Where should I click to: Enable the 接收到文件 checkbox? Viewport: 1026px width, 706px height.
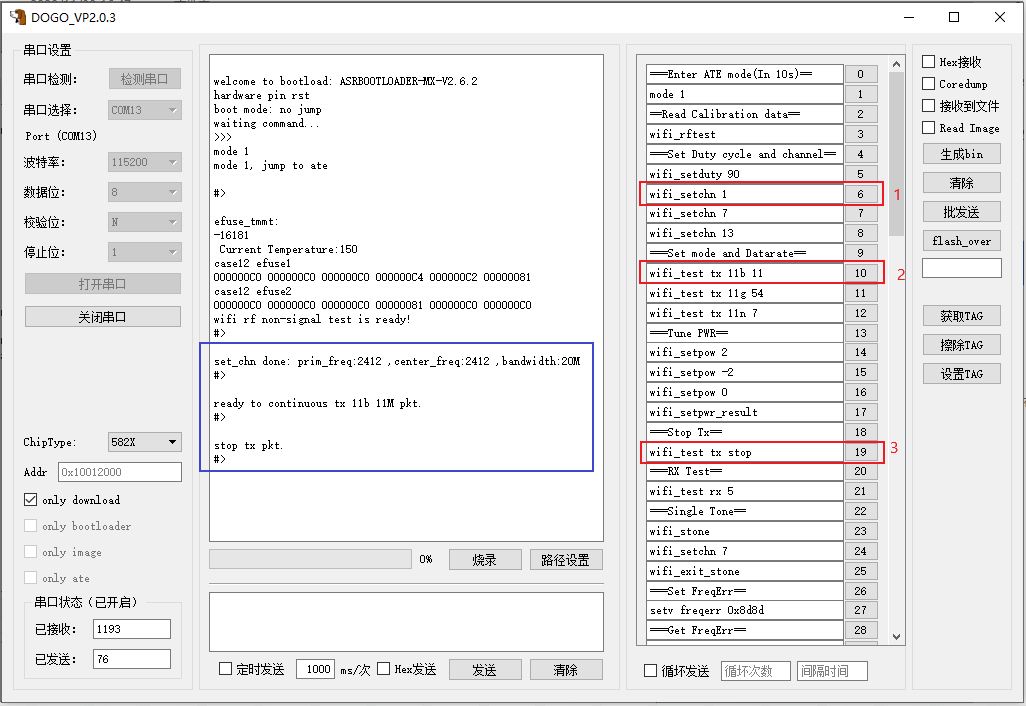coord(928,105)
